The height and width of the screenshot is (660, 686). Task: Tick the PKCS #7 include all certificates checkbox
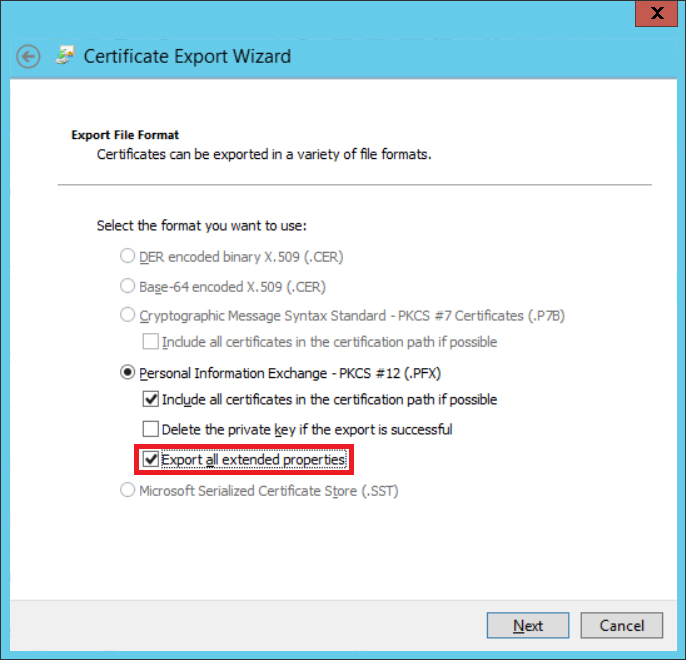tap(150, 342)
